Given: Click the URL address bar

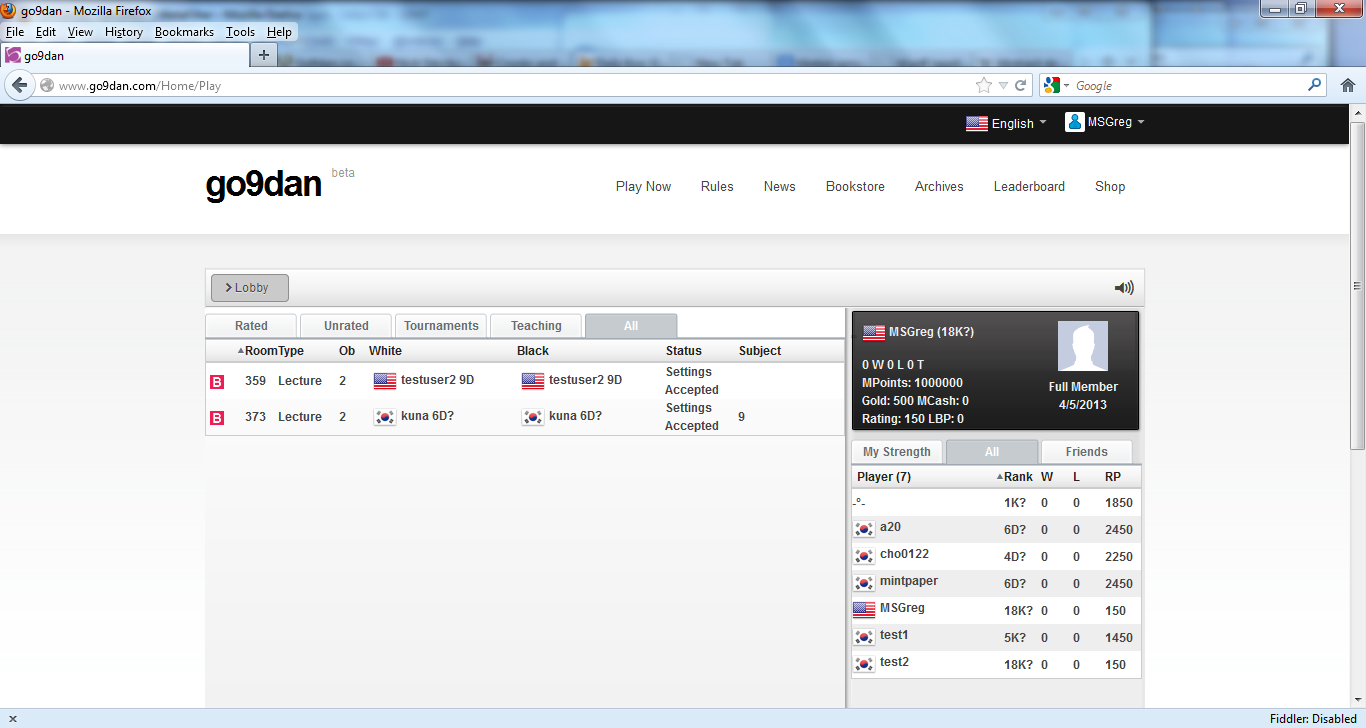Looking at the screenshot, I should (x=500, y=86).
